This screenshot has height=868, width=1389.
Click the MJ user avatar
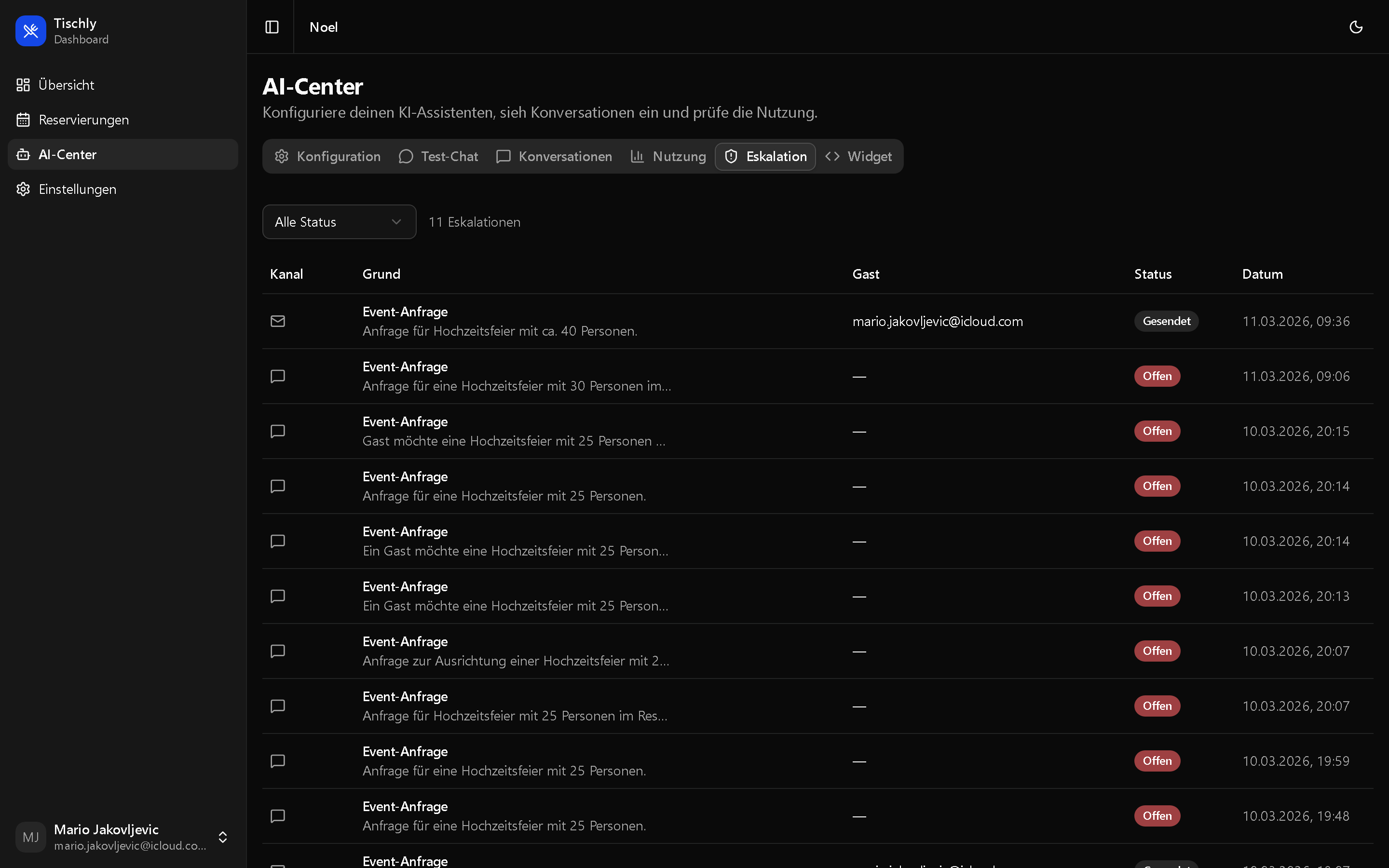click(30, 837)
